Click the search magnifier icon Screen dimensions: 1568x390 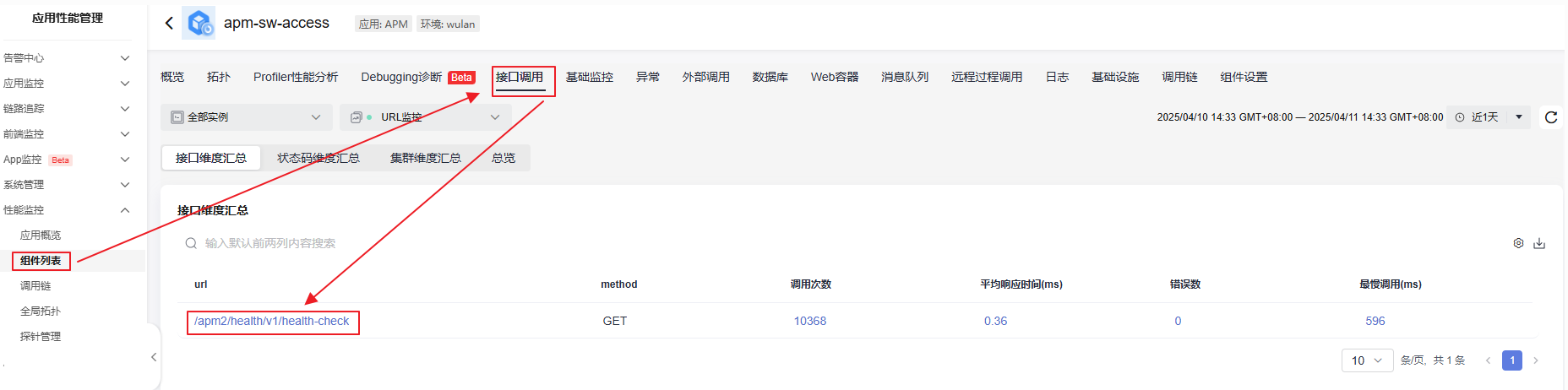191,243
